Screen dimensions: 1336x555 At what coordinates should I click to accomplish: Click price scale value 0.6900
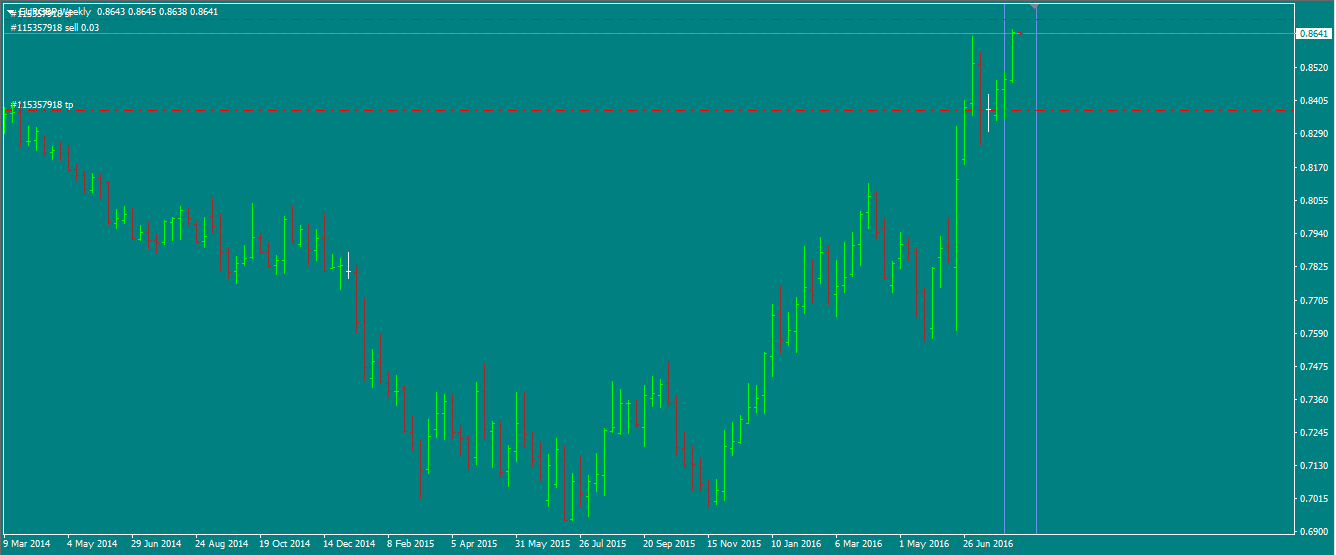(1313, 532)
